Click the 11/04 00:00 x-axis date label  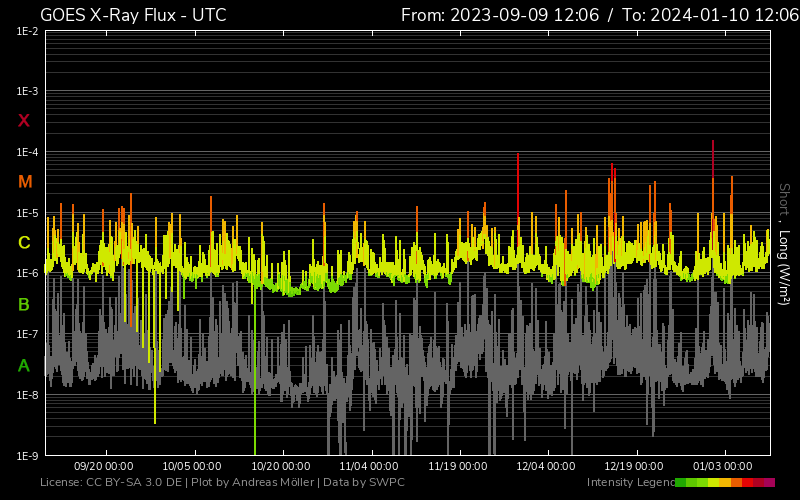(x=369, y=466)
